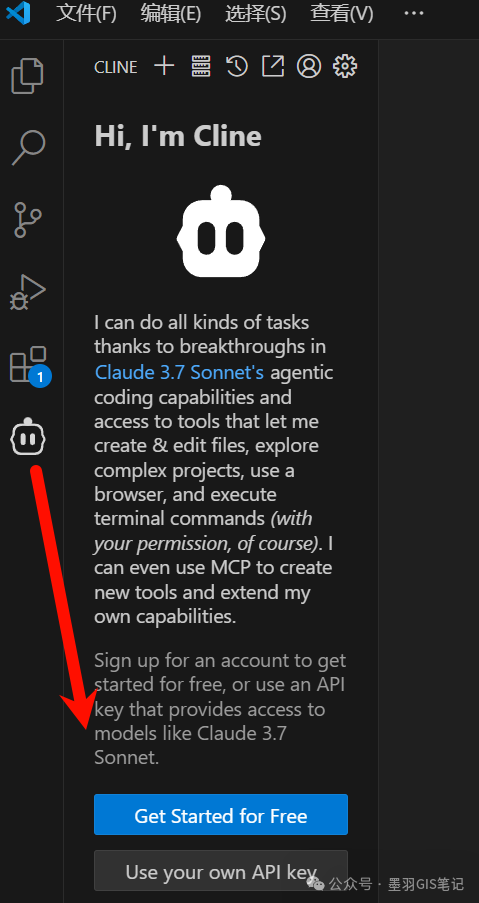Select the Cline robot icon in activity bar

[x=28, y=439]
